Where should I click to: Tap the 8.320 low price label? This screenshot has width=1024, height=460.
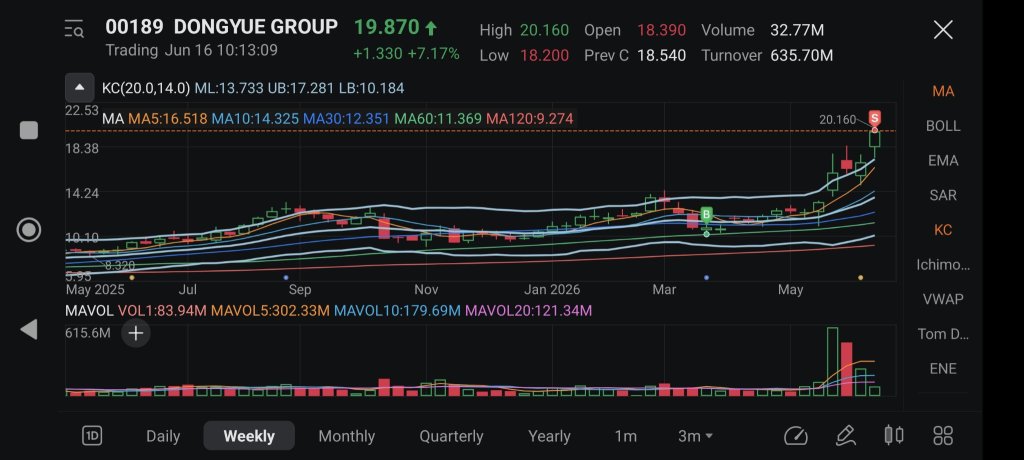120,266
